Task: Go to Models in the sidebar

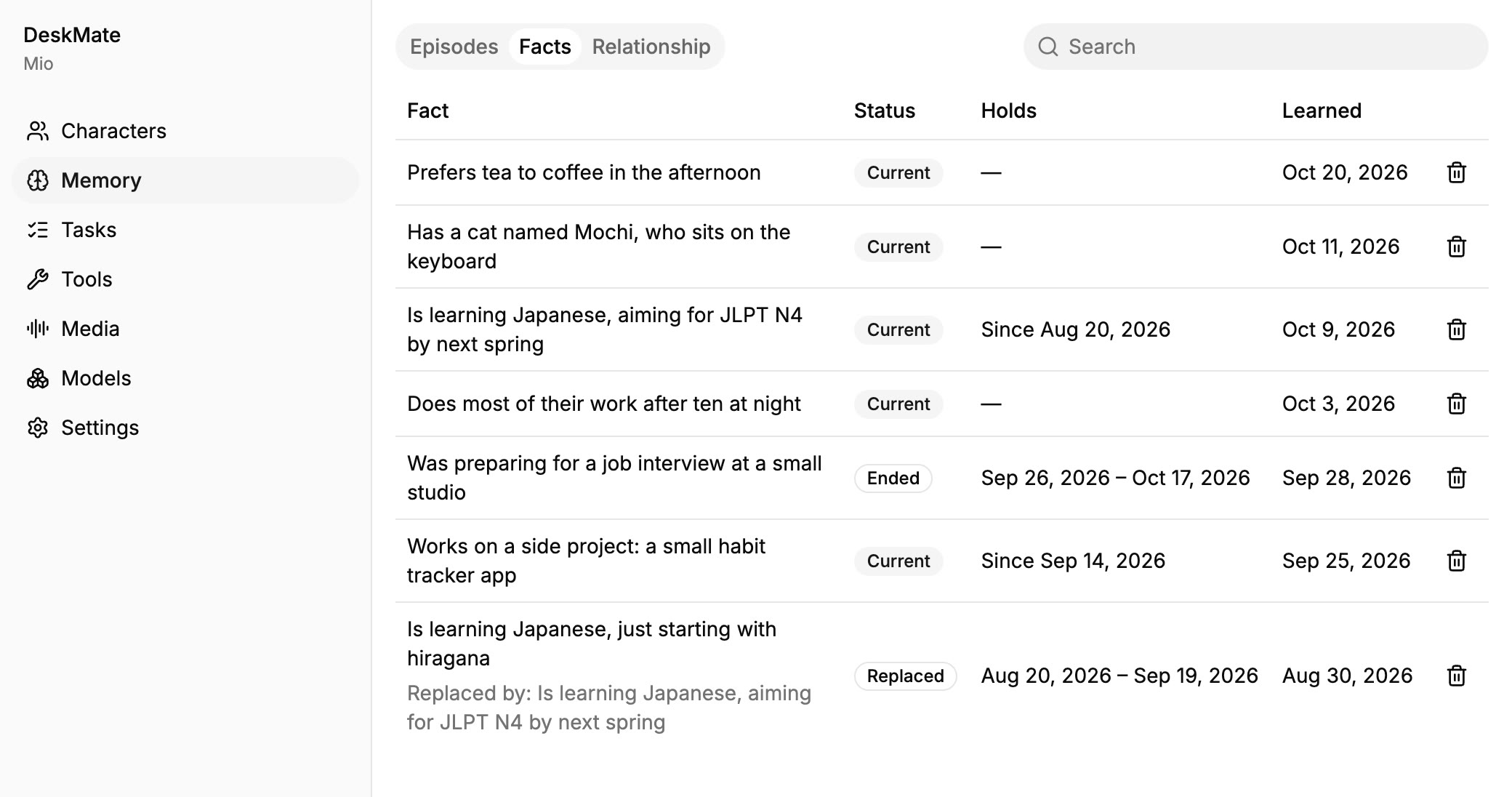Action: [185, 378]
